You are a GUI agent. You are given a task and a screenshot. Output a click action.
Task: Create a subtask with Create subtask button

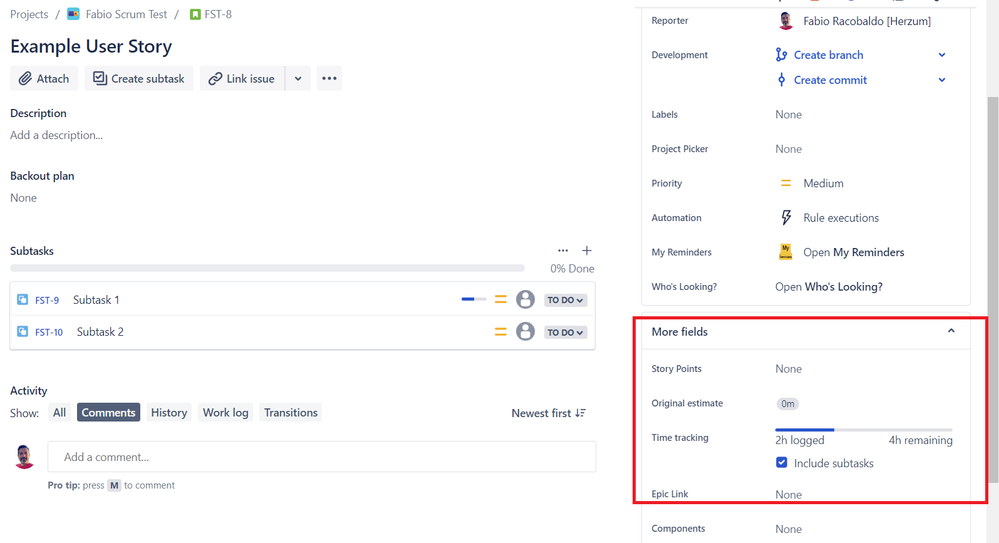point(138,78)
